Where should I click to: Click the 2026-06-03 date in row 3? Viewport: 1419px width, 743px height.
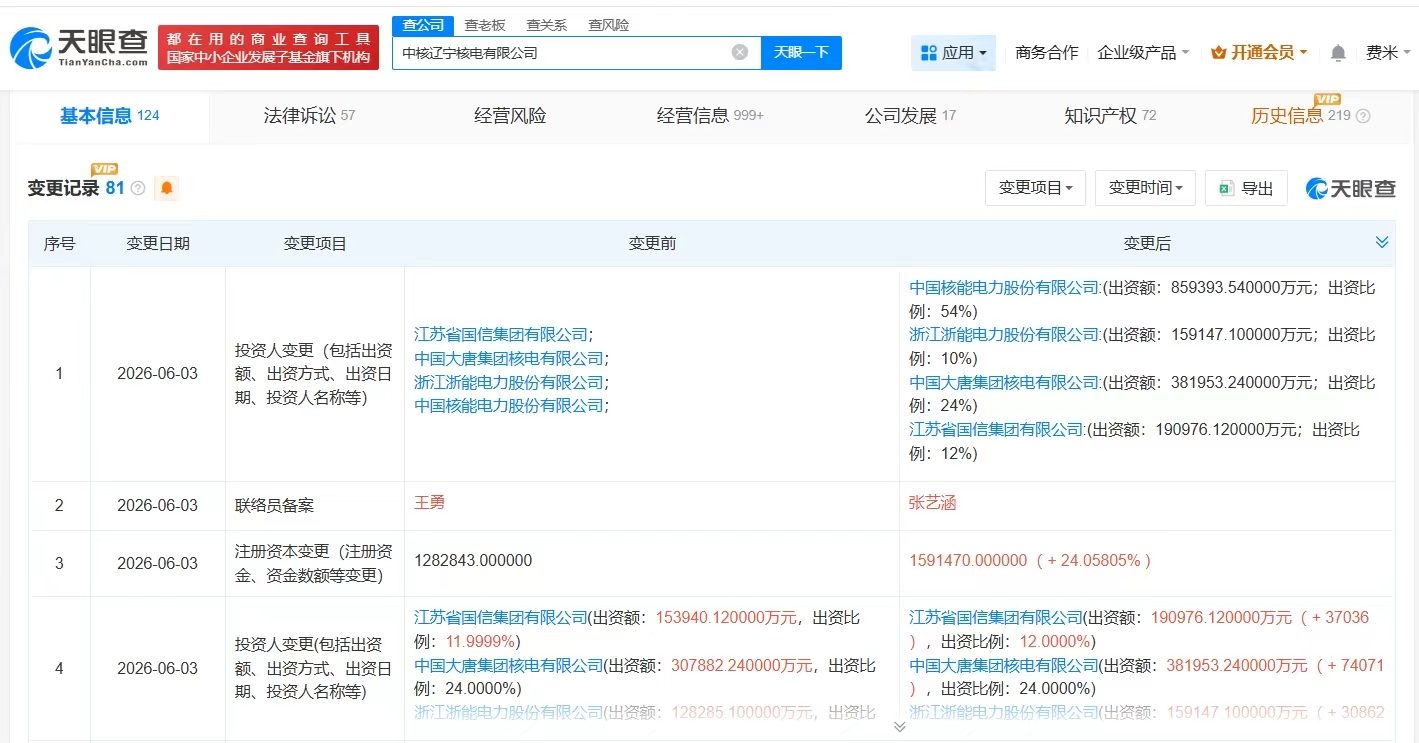tap(158, 564)
